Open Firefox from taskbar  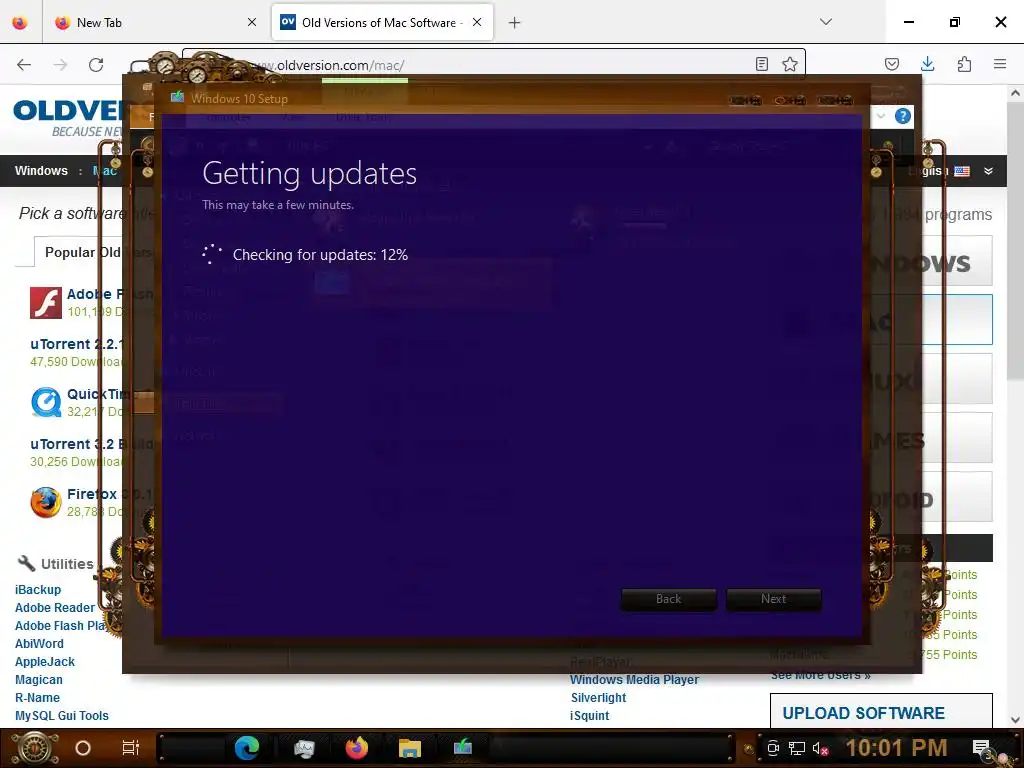[x=357, y=748]
